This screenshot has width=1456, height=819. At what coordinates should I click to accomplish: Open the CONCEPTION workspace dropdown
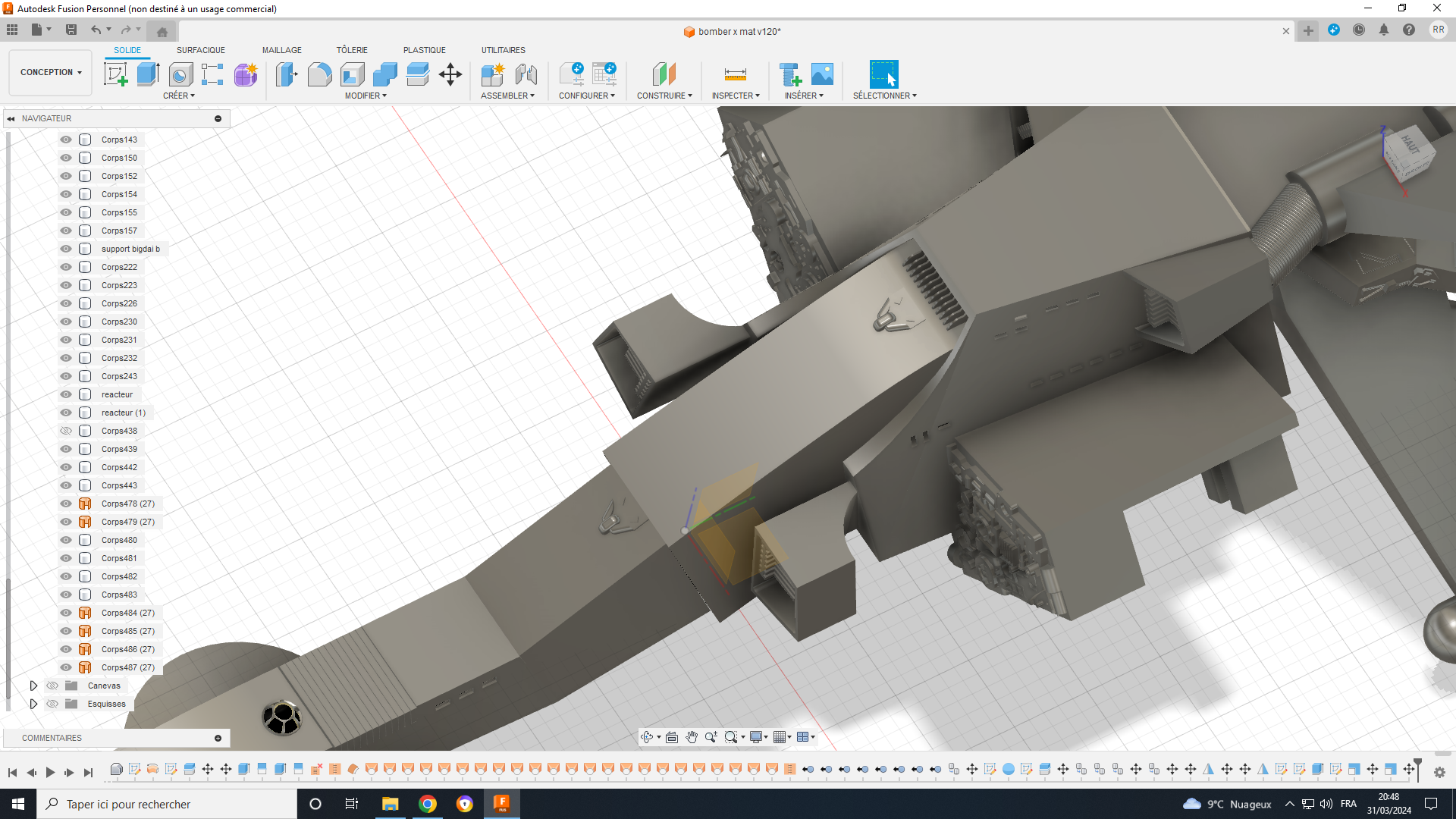pyautogui.click(x=51, y=72)
